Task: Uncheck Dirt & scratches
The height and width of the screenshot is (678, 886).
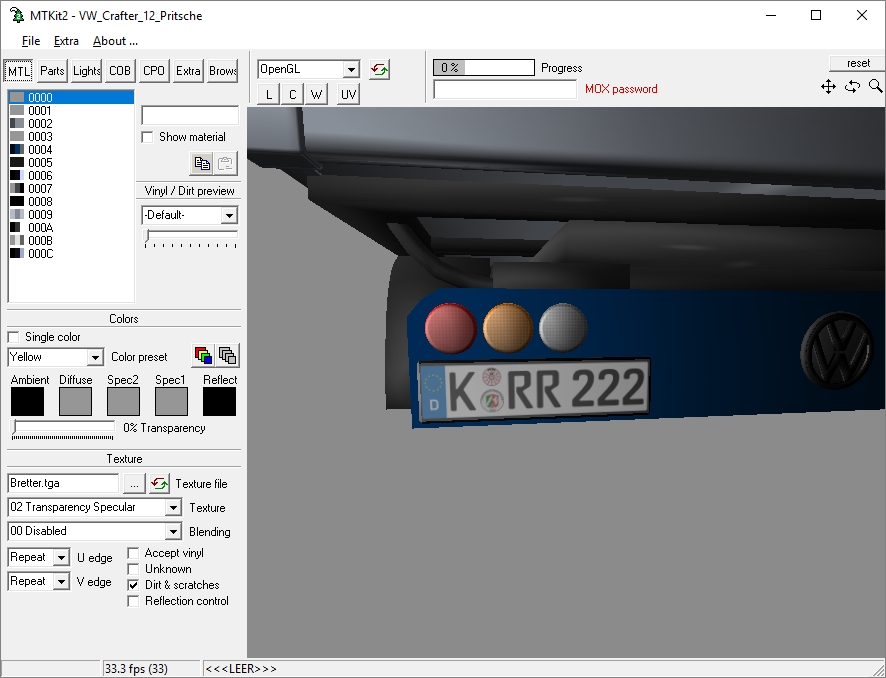Action: [133, 585]
